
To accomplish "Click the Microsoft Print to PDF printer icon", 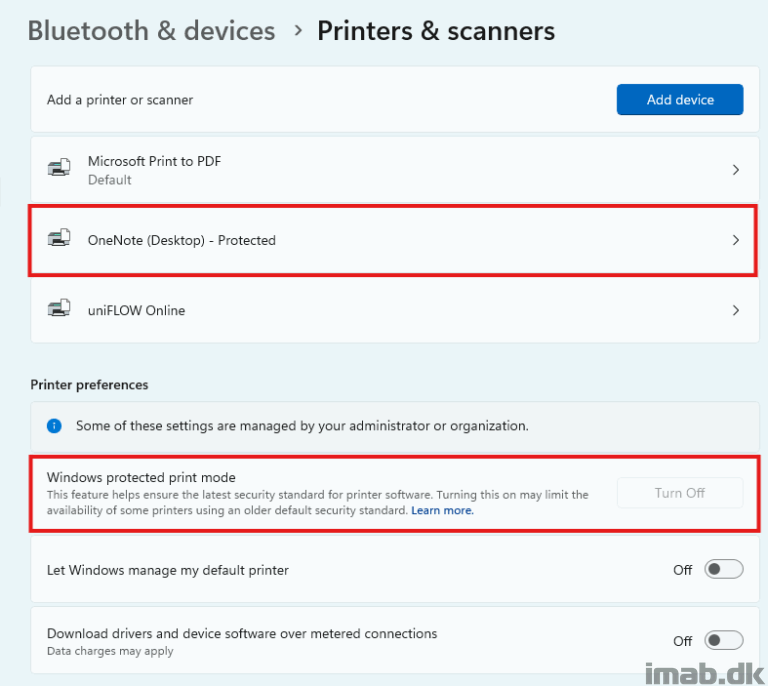I will 59,167.
